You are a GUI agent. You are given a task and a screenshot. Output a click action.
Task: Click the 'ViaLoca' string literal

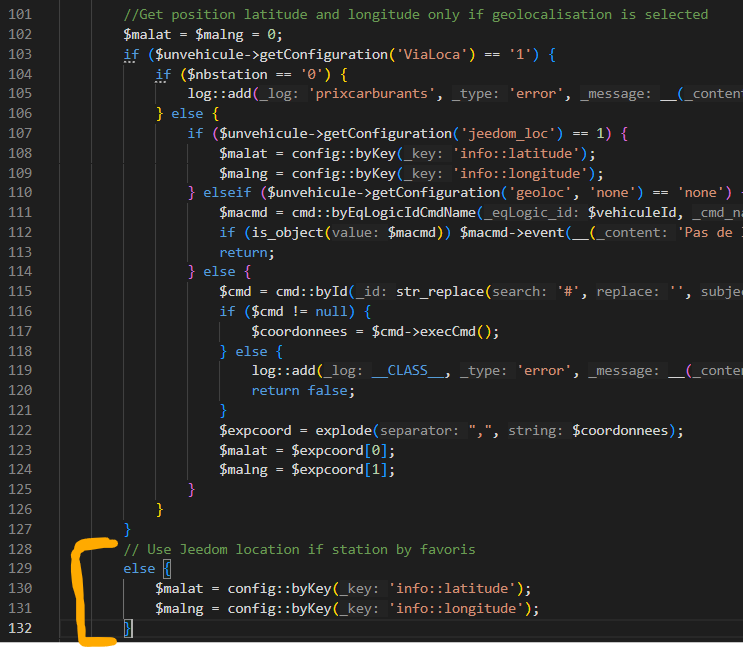coord(432,54)
